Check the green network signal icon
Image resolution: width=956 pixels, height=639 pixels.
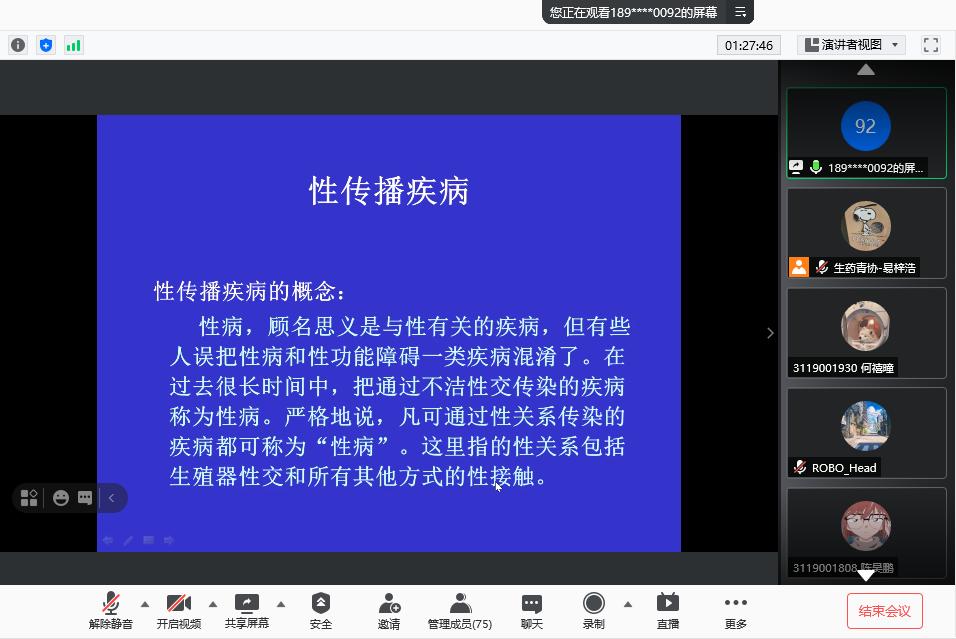(74, 45)
